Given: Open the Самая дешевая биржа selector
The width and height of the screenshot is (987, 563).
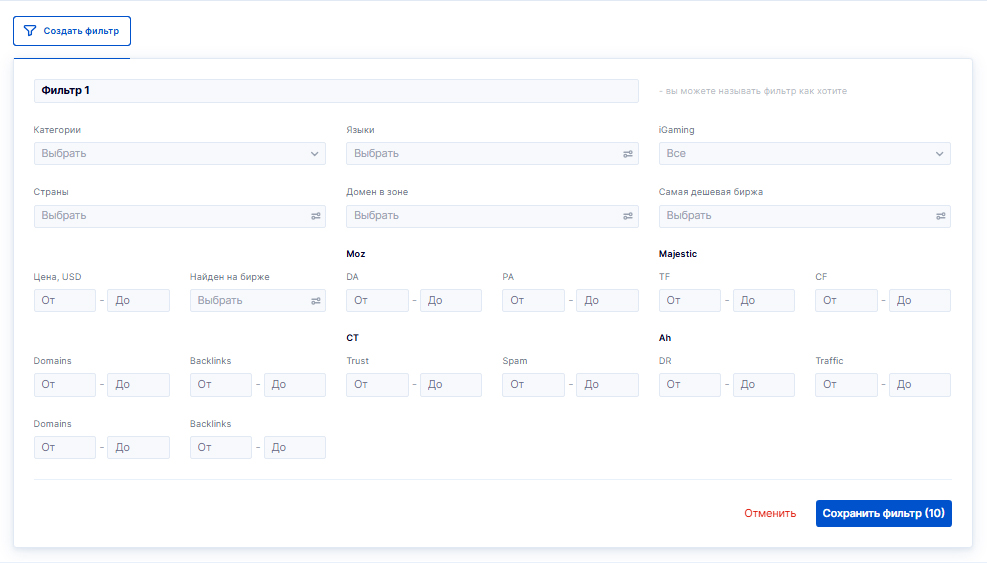Looking at the screenshot, I should (804, 216).
